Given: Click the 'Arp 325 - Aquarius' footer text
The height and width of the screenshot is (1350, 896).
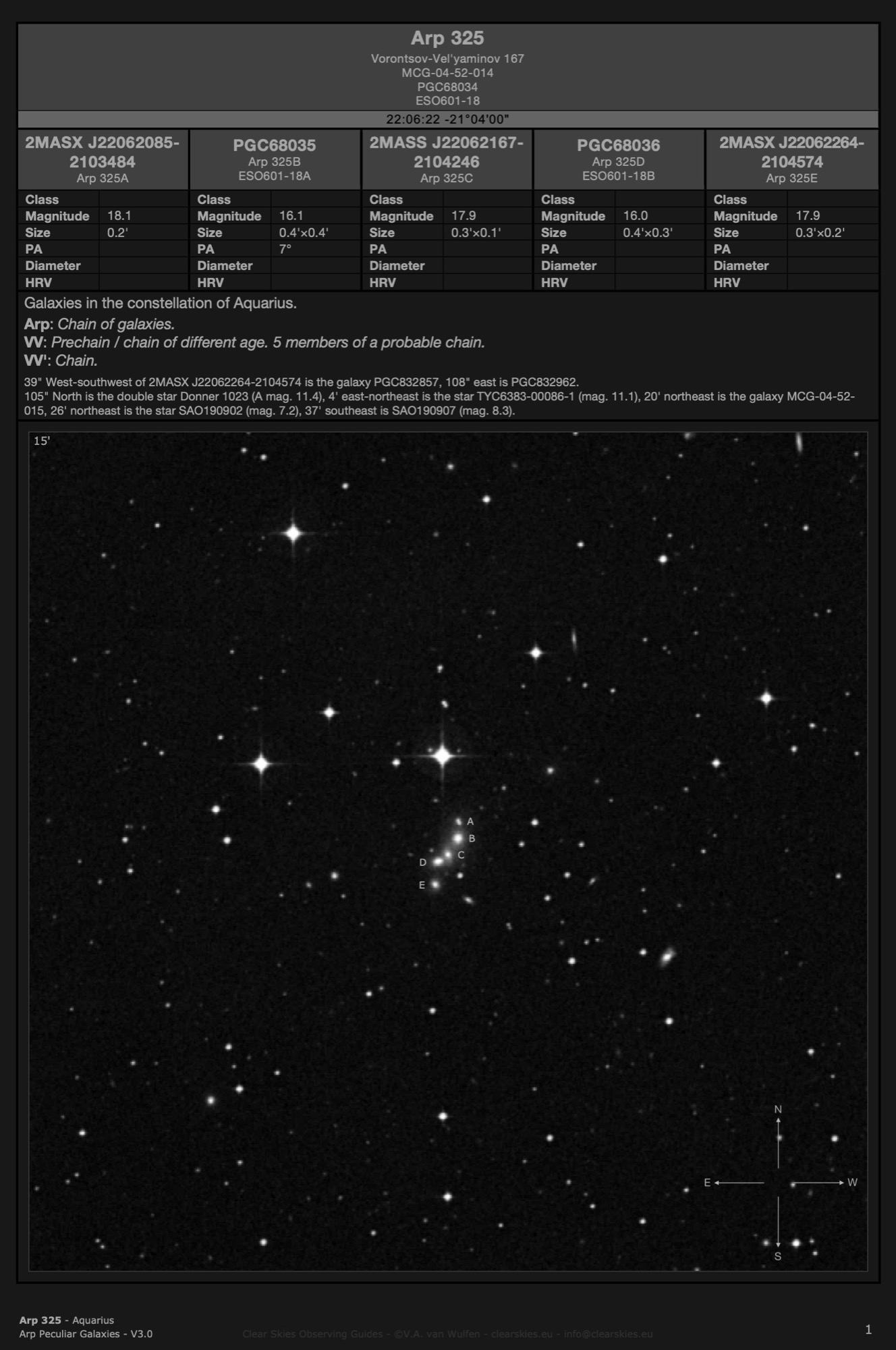Looking at the screenshot, I should coord(67,1320).
